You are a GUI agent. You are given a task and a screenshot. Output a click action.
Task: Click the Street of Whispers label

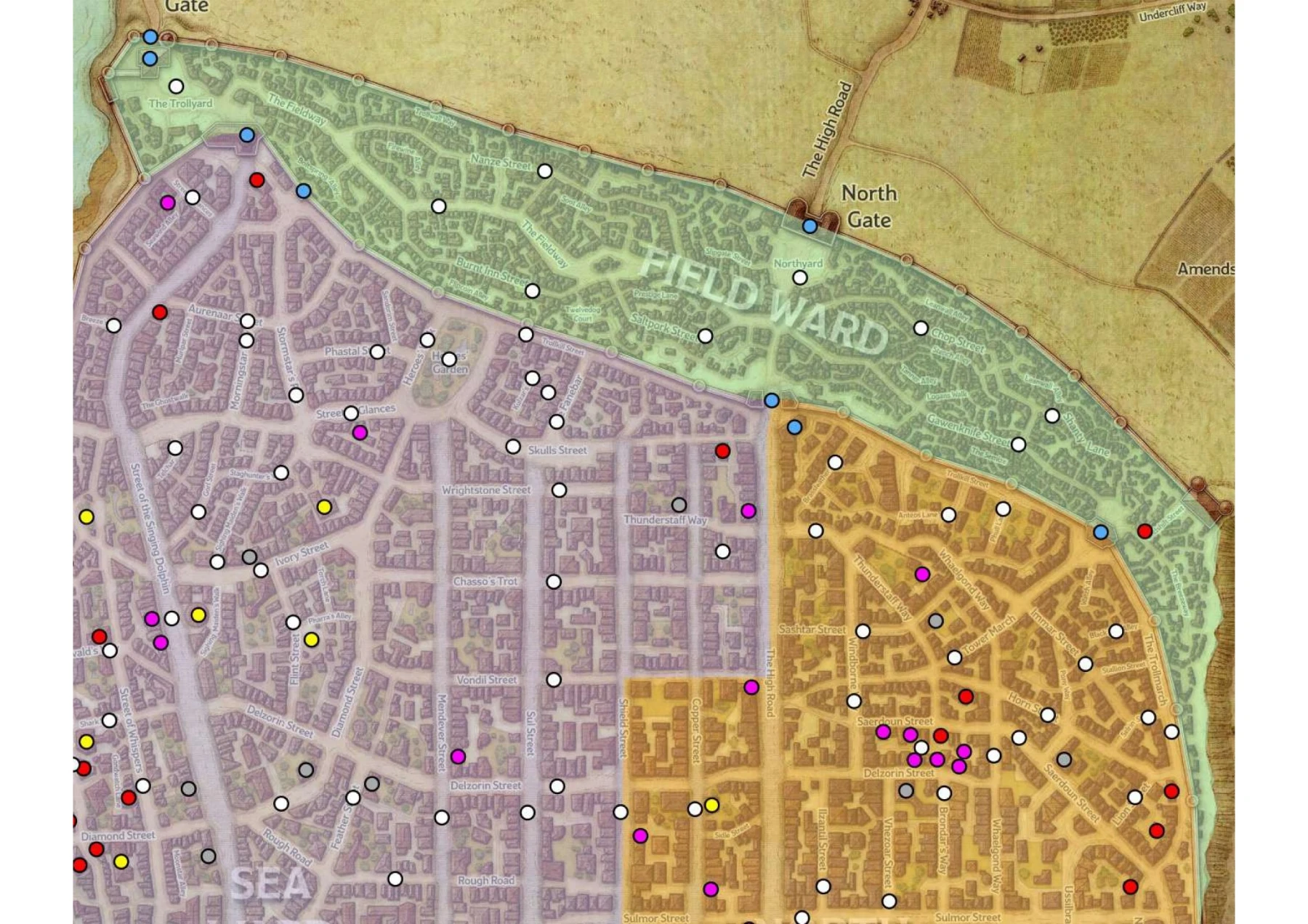(x=129, y=729)
